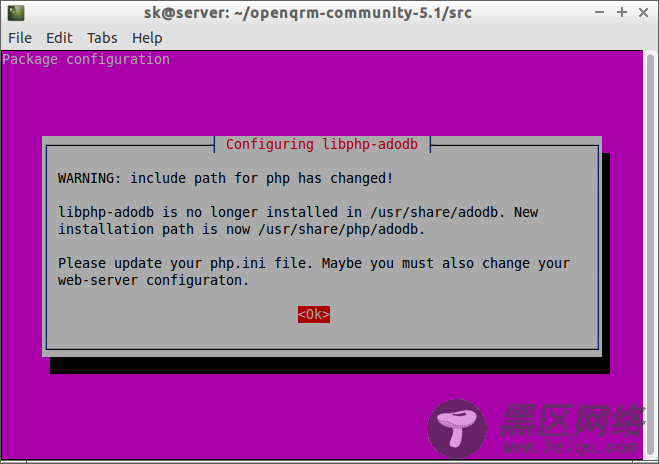This screenshot has width=659, height=464.
Task: Minimize the terminal window
Action: point(600,13)
